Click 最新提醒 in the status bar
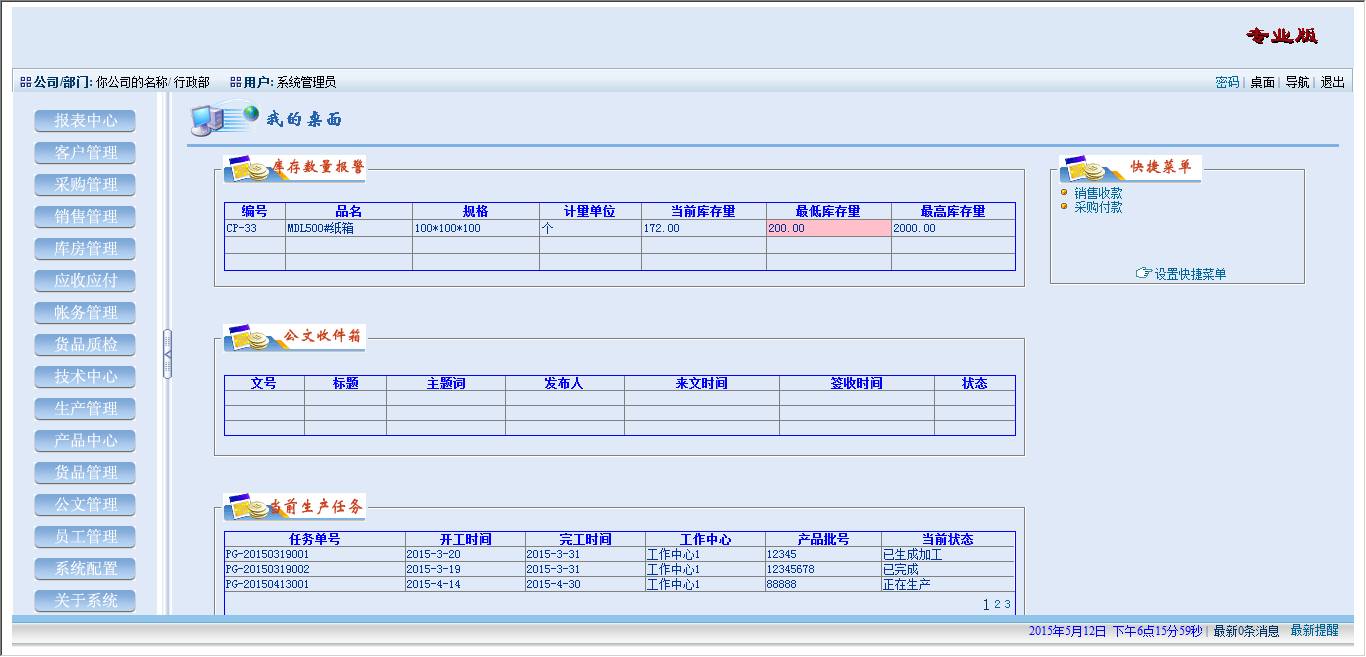The width and height of the screenshot is (1366, 657). click(x=1314, y=631)
